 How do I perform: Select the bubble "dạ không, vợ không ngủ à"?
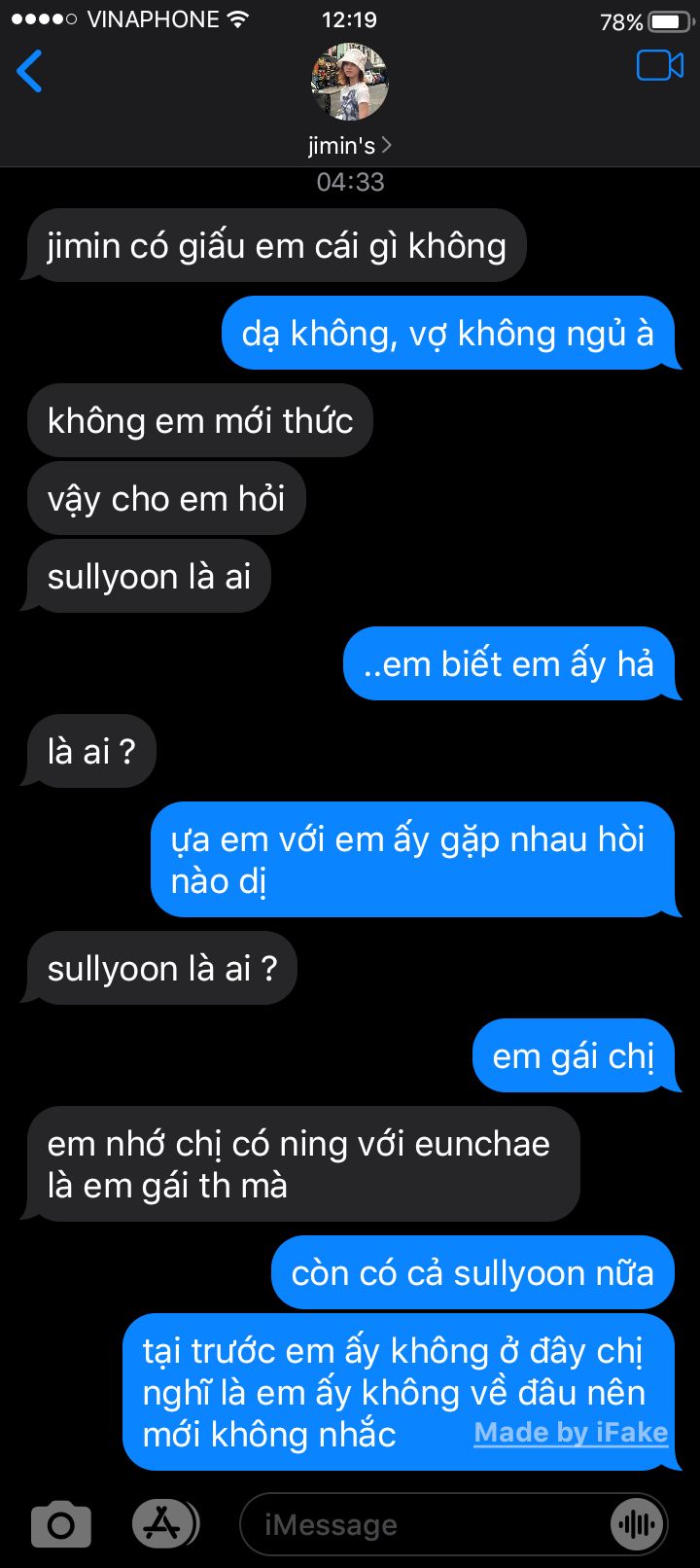[447, 333]
